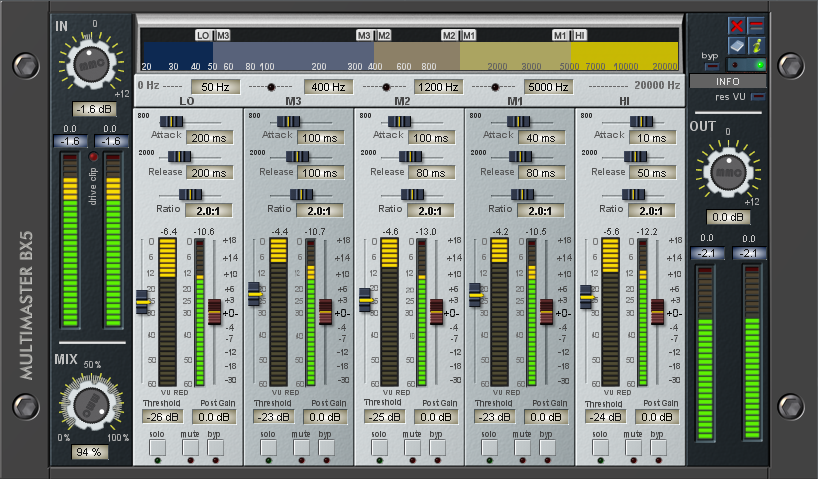
Task: Click the LO|M3 crossover marker in spectrum
Action: pos(213,35)
